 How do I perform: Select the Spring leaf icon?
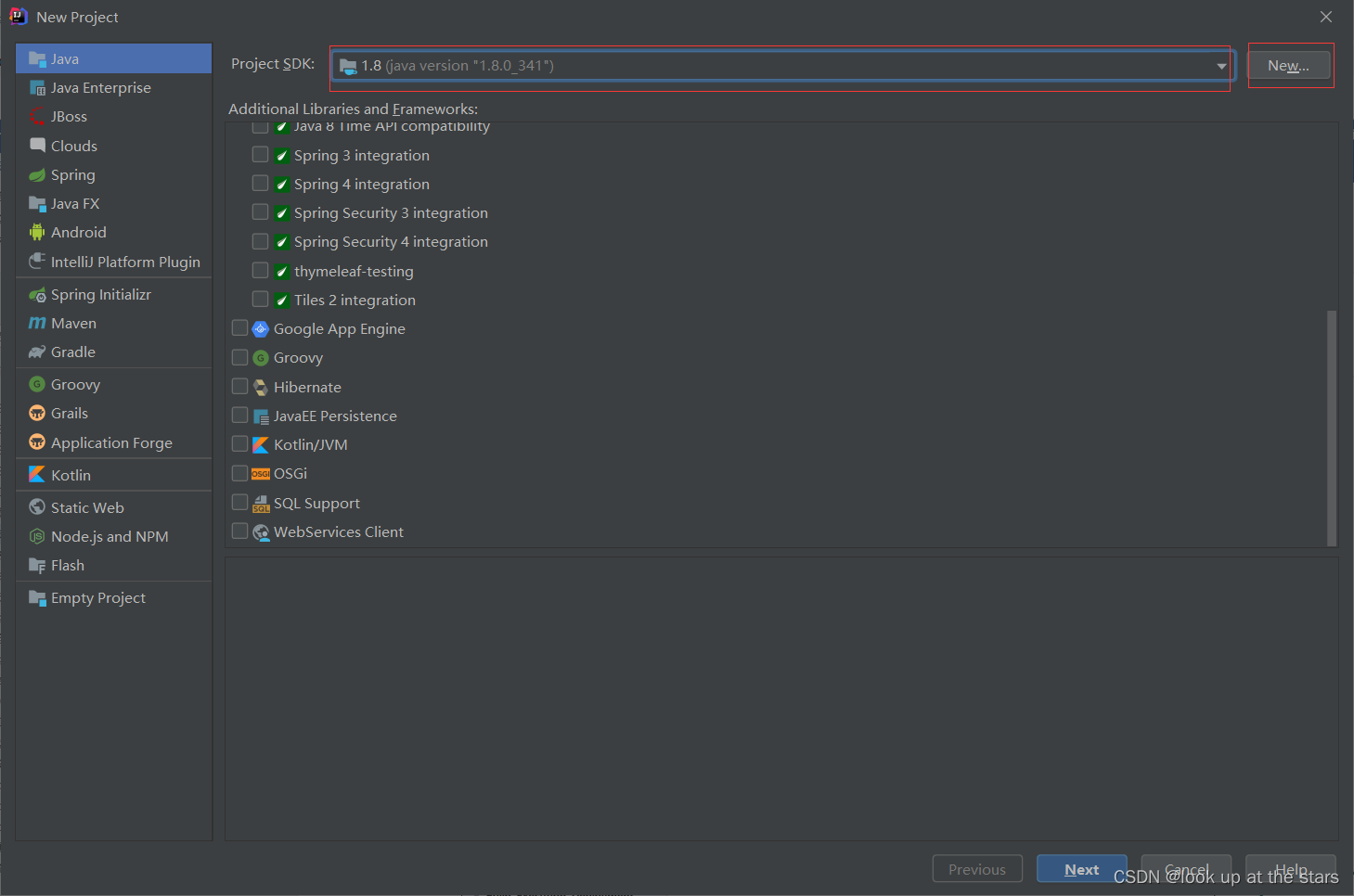click(37, 175)
